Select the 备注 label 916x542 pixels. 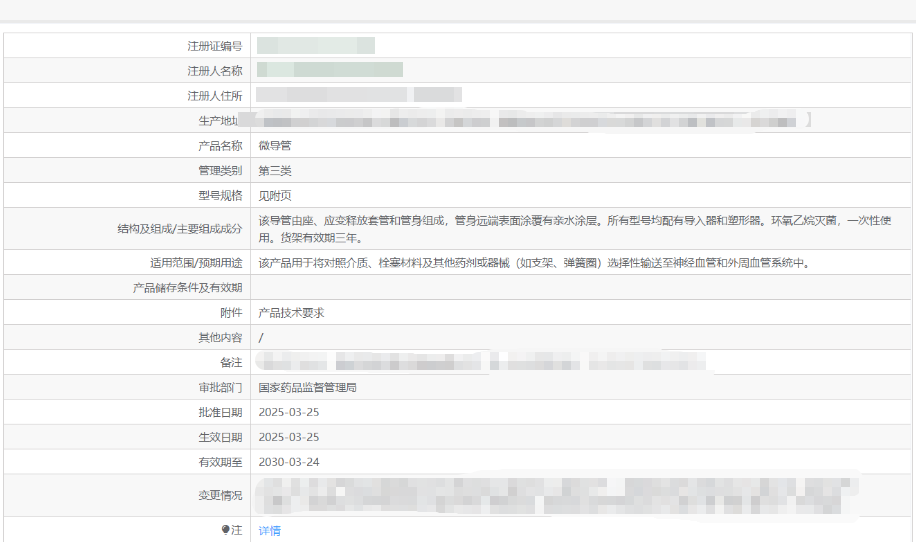231,362
